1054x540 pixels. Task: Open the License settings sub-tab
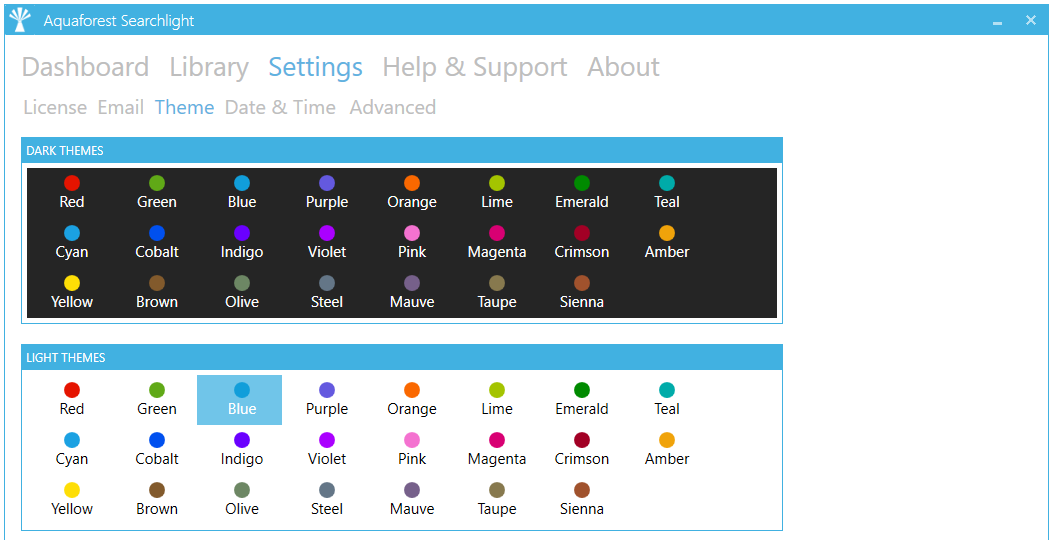pos(55,108)
